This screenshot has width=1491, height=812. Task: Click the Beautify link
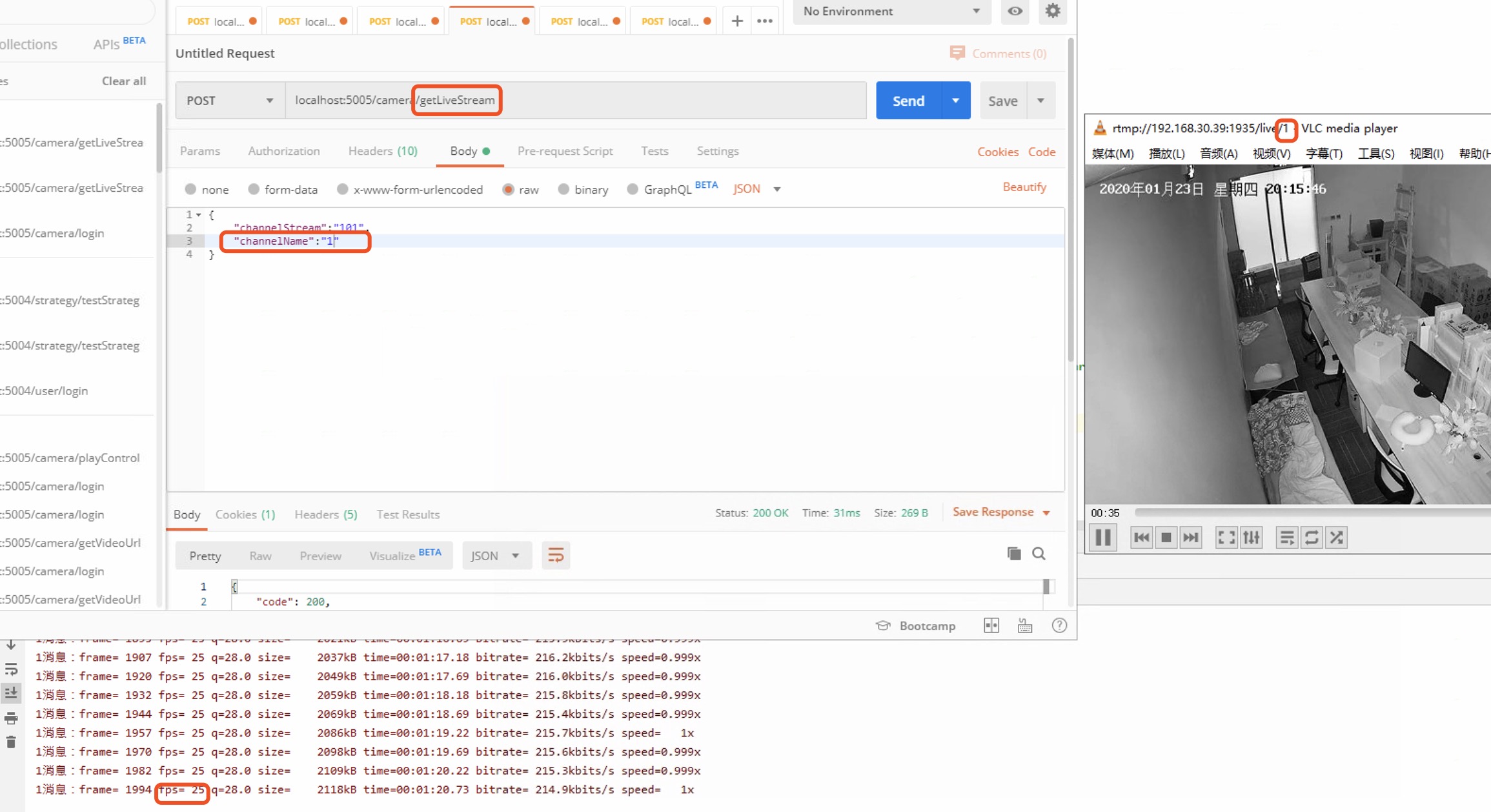[x=1024, y=187]
